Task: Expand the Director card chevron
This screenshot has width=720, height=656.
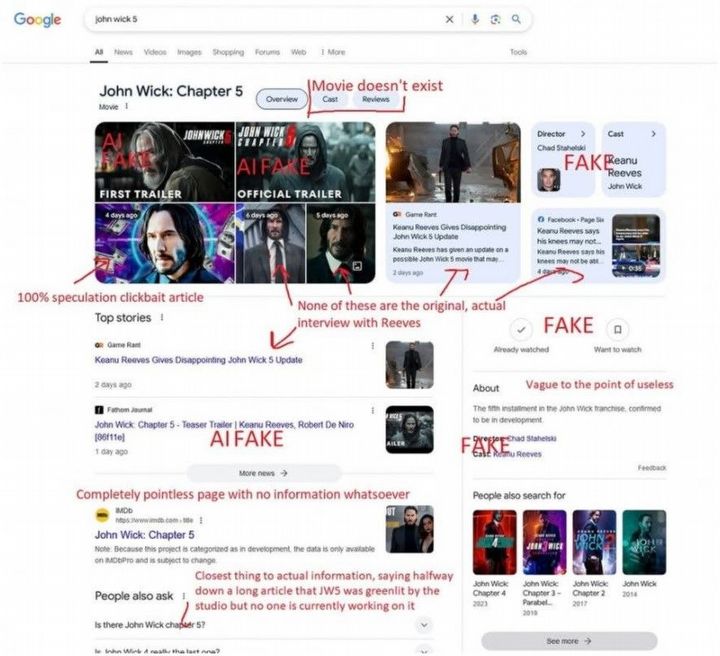Action: [583, 134]
